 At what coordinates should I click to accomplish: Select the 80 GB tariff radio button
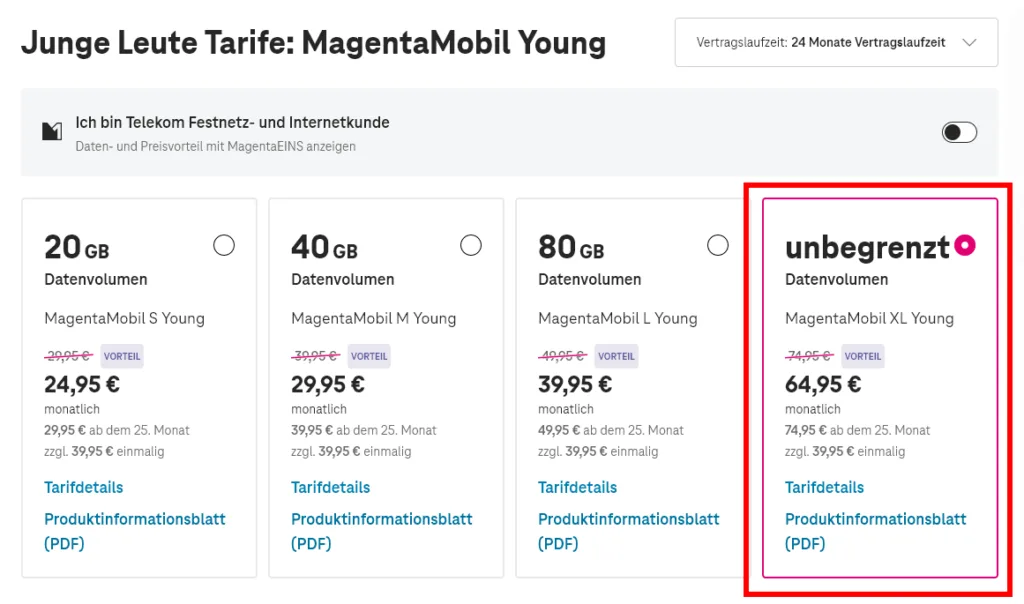pyautogui.click(x=718, y=245)
